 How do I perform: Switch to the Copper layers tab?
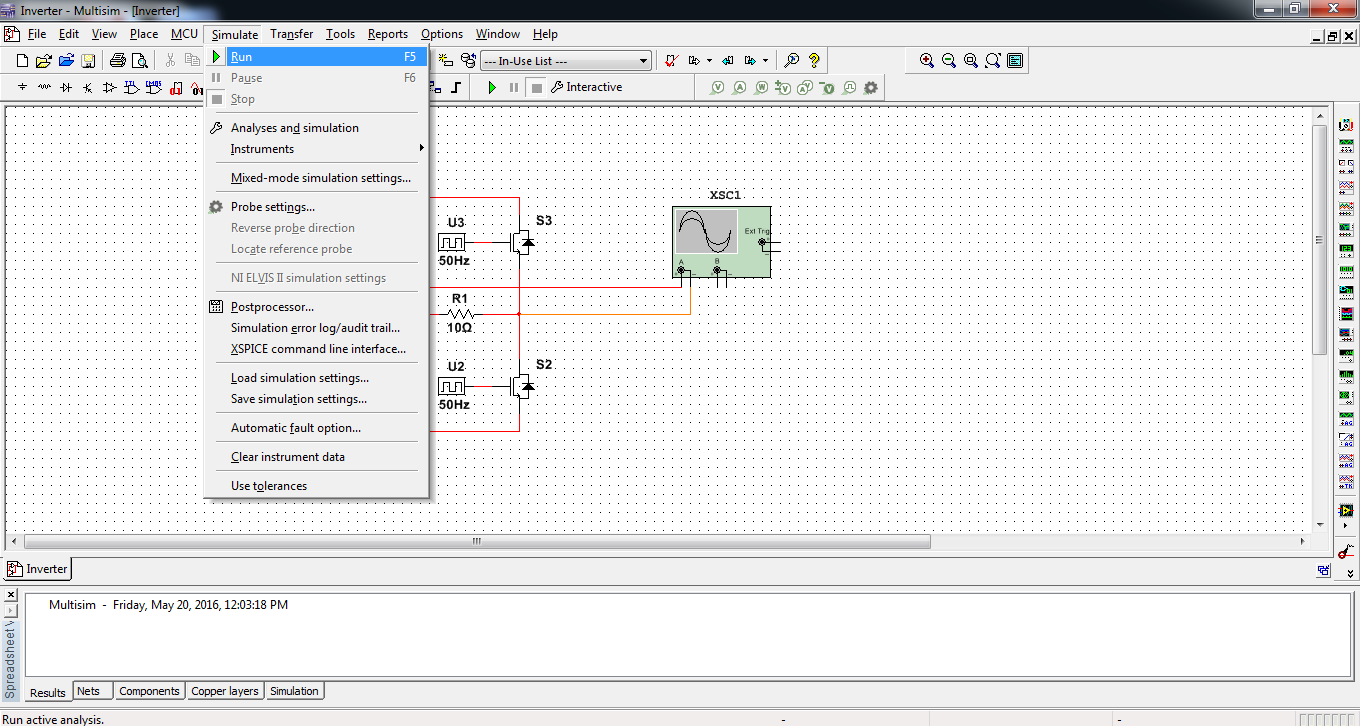click(225, 691)
